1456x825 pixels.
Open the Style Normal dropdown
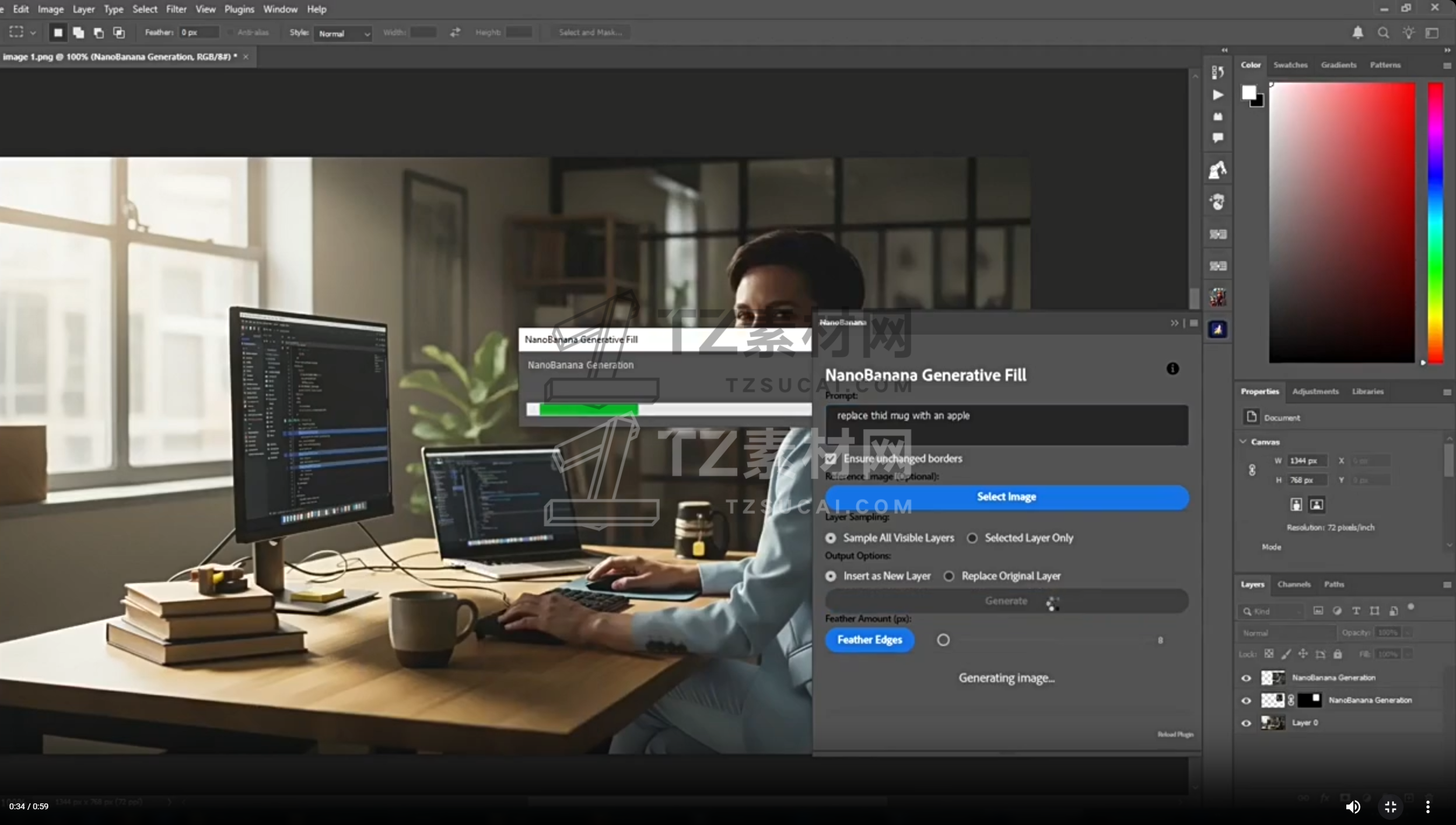[344, 33]
